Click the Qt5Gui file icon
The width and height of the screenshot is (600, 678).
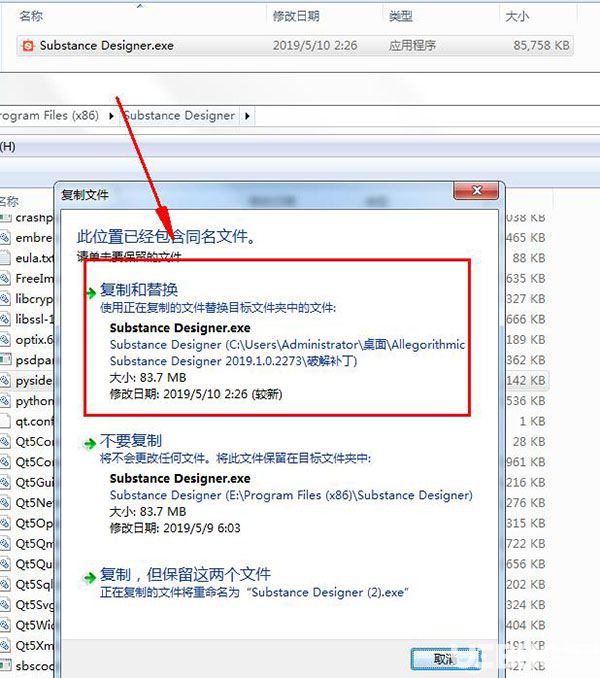click(5, 483)
